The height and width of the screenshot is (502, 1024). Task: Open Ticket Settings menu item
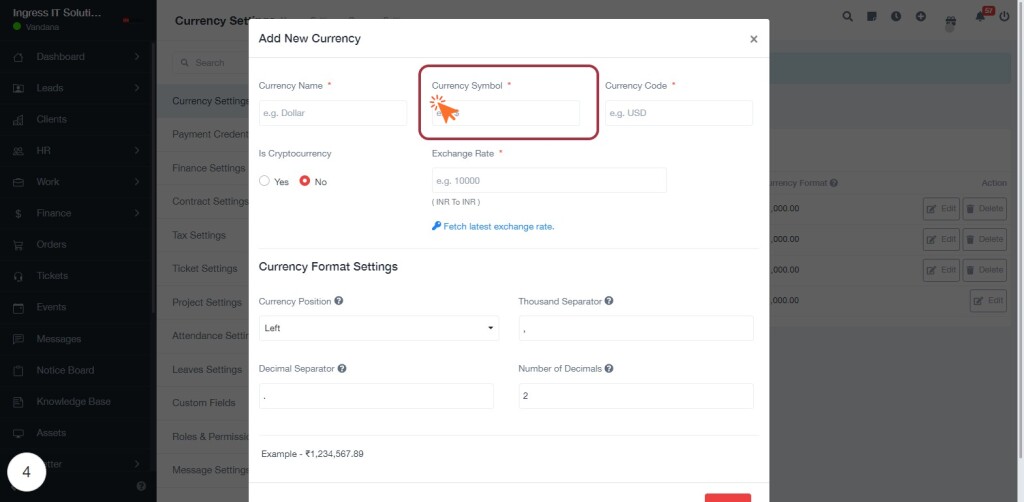click(x=204, y=268)
